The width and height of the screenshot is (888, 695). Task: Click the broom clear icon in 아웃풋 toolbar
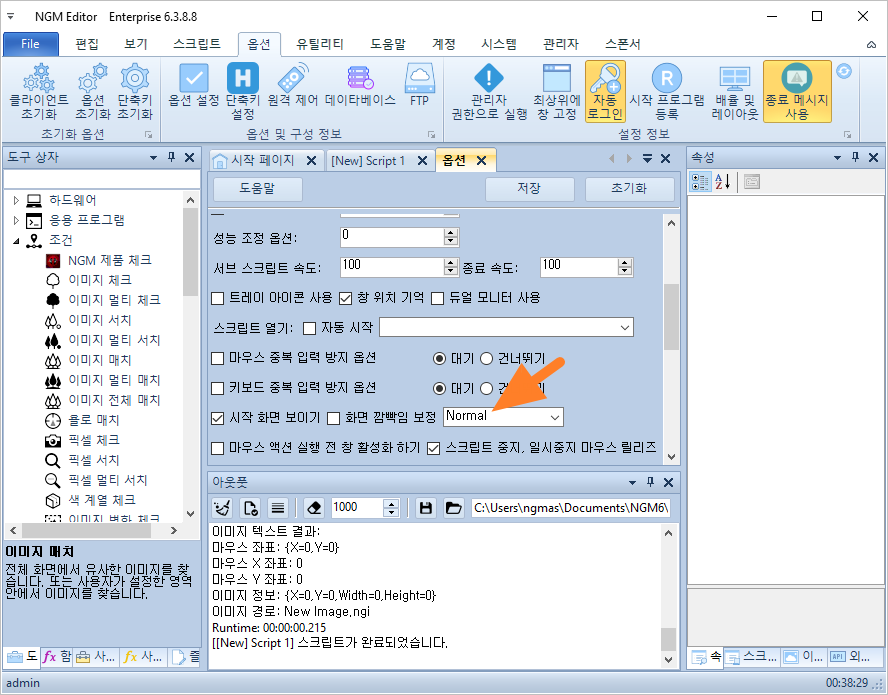point(223,508)
